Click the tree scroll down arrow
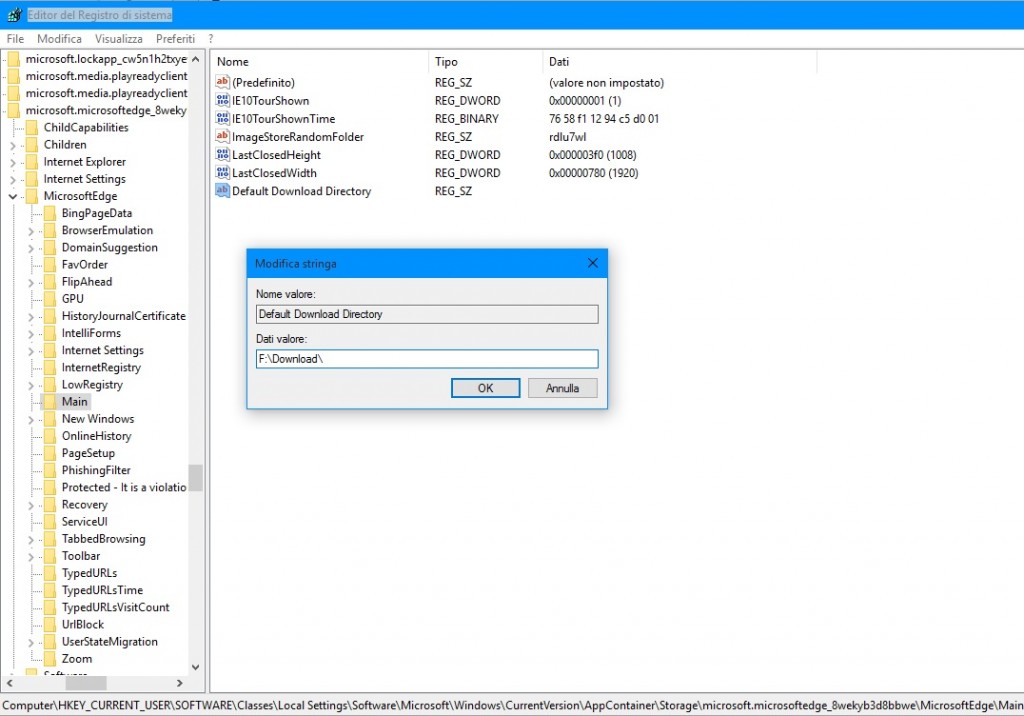This screenshot has height=716, width=1024. pos(195,667)
